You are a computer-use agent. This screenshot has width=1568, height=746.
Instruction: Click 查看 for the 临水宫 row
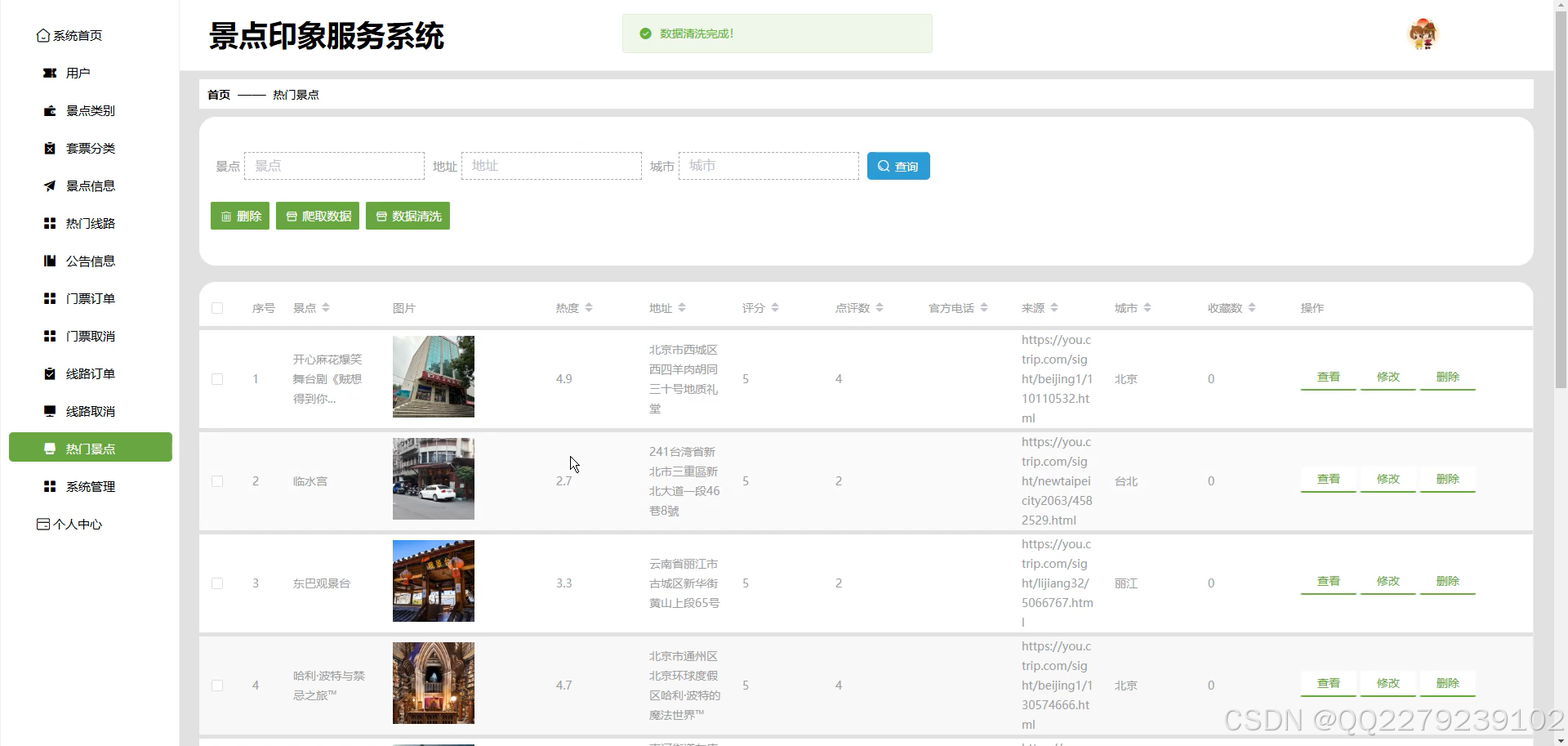tap(1329, 480)
